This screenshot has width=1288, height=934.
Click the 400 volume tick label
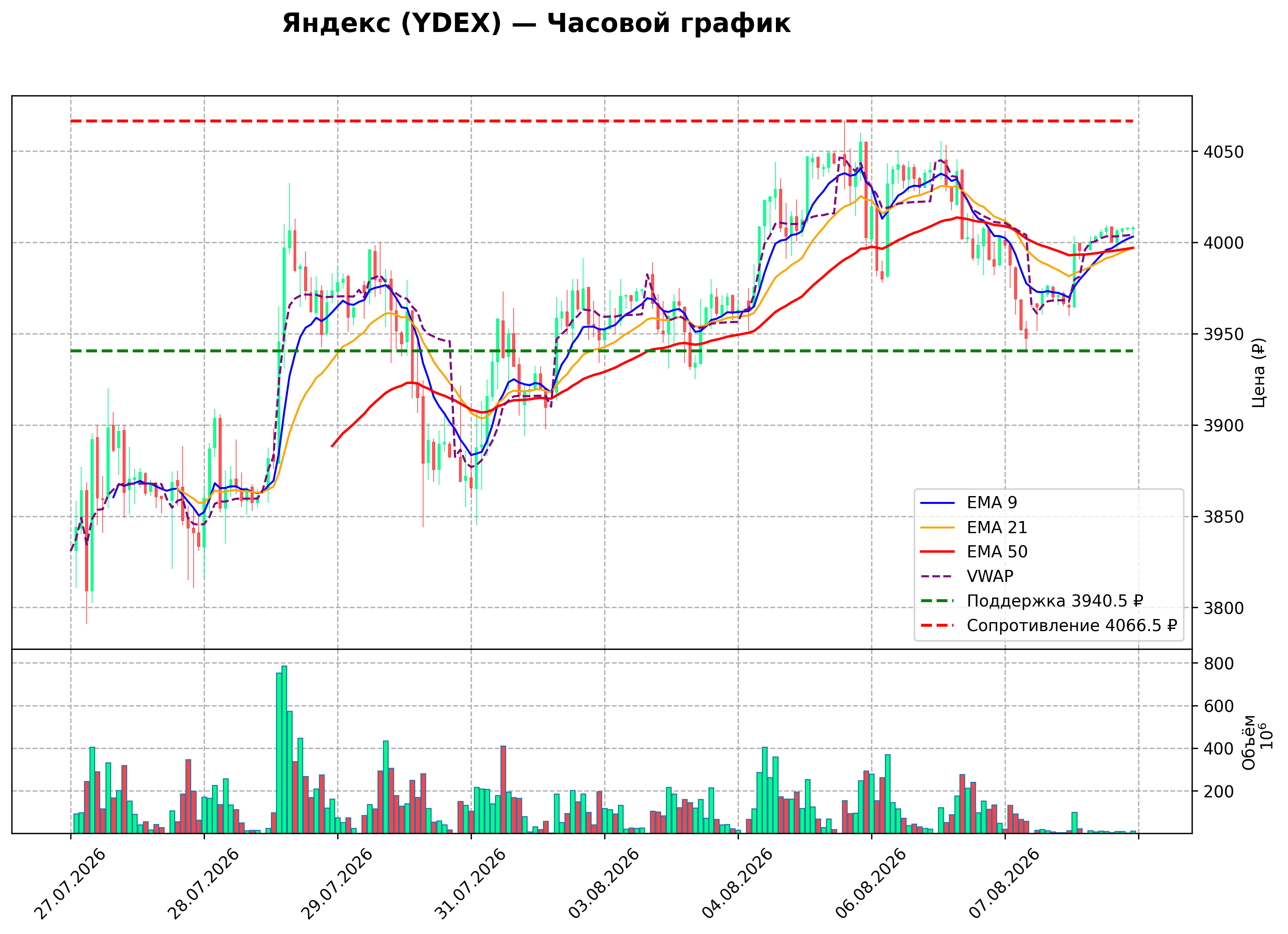pos(1219,749)
